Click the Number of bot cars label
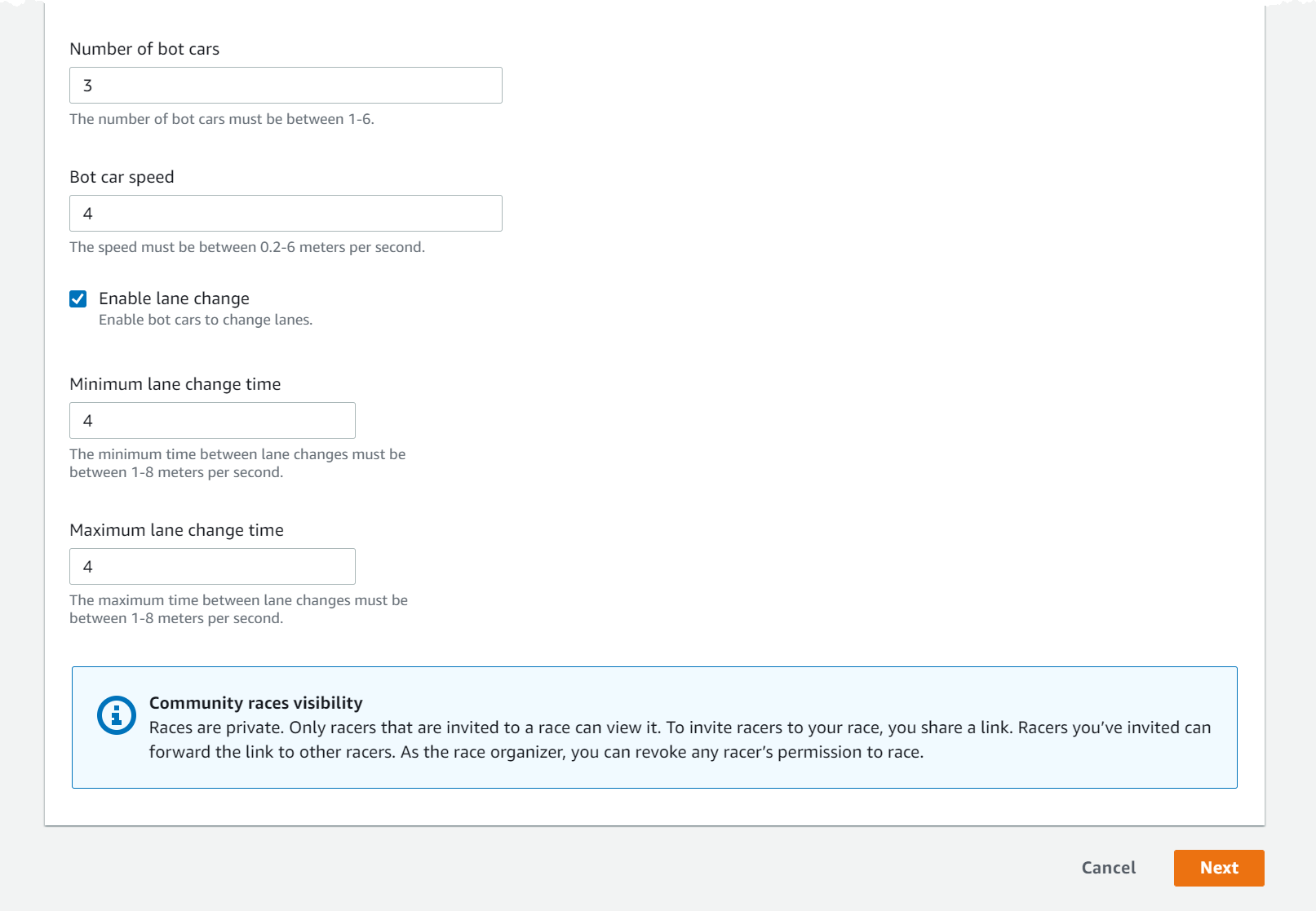Screen dimensions: 1316x911 point(144,49)
